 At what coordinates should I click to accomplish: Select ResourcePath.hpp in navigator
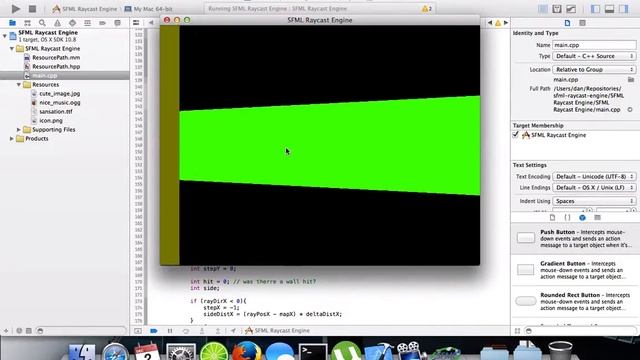pos(56,67)
